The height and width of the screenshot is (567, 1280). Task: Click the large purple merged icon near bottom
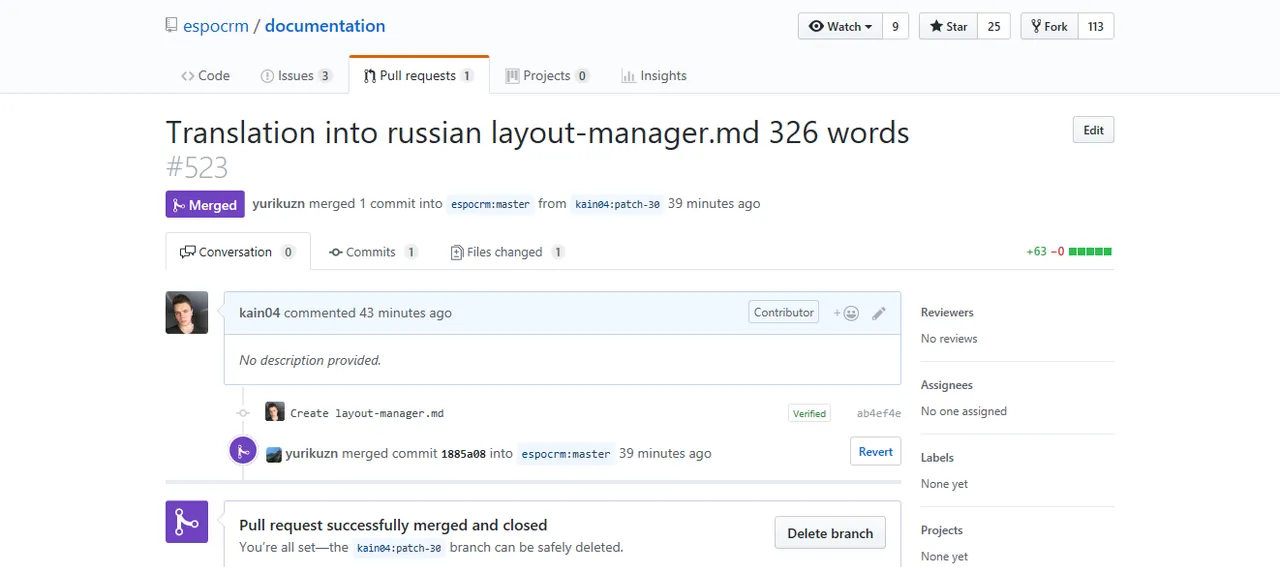coord(187,521)
